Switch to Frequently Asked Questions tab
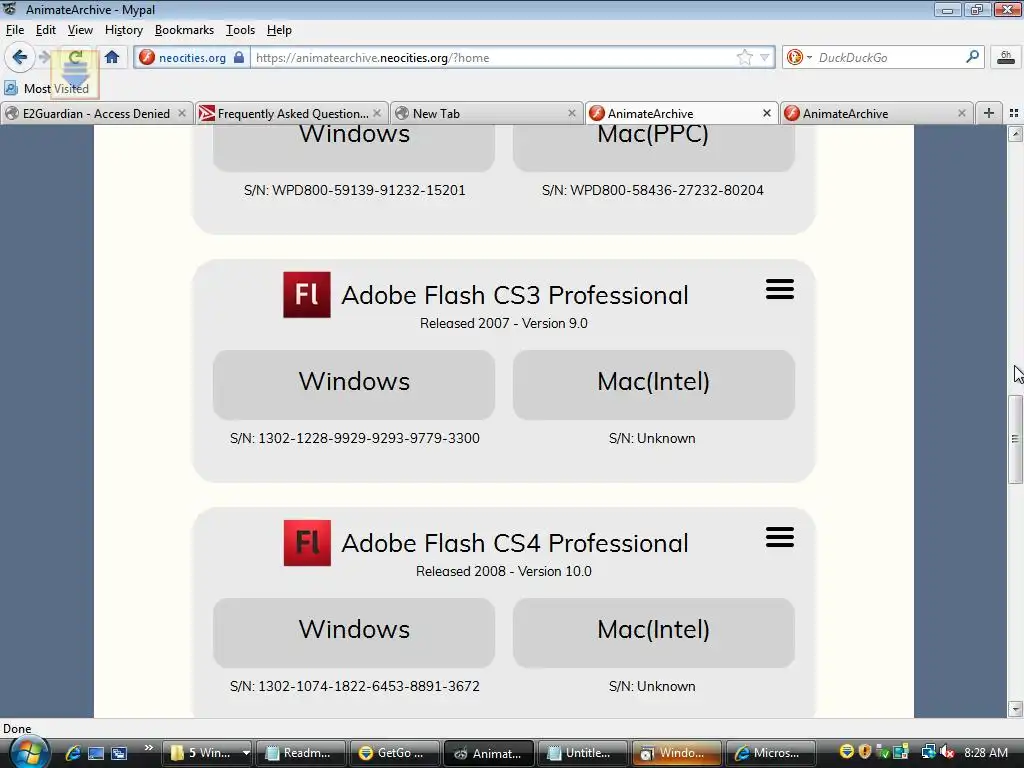 (292, 114)
